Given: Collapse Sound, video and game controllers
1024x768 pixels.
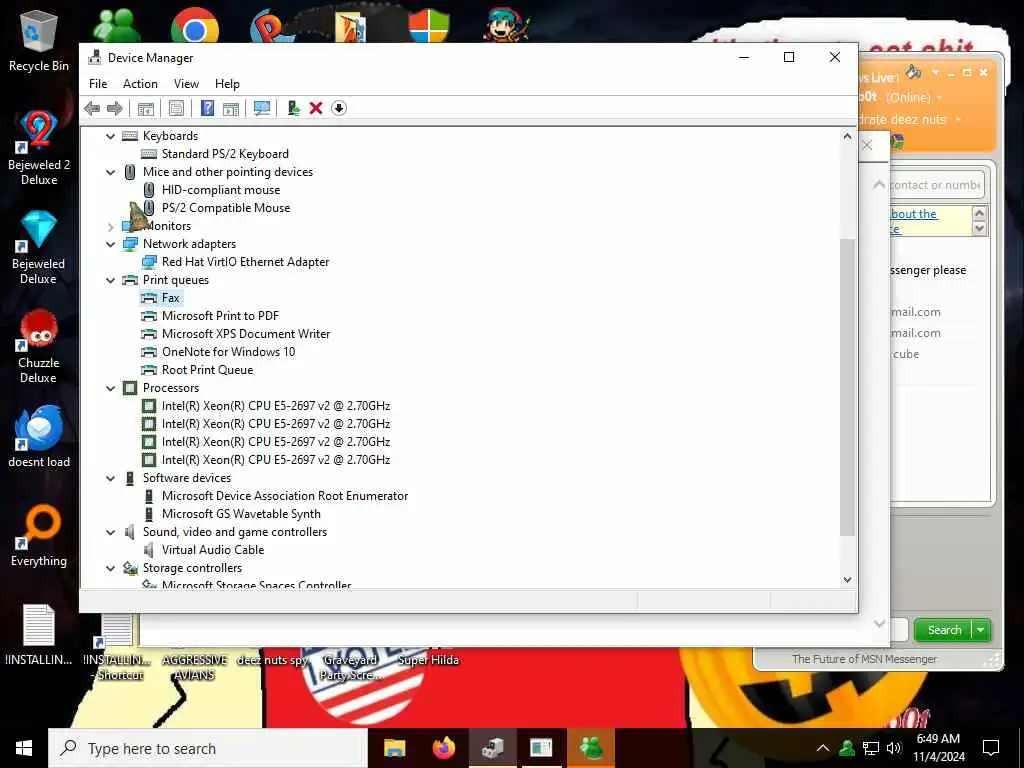Looking at the screenshot, I should (x=110, y=532).
